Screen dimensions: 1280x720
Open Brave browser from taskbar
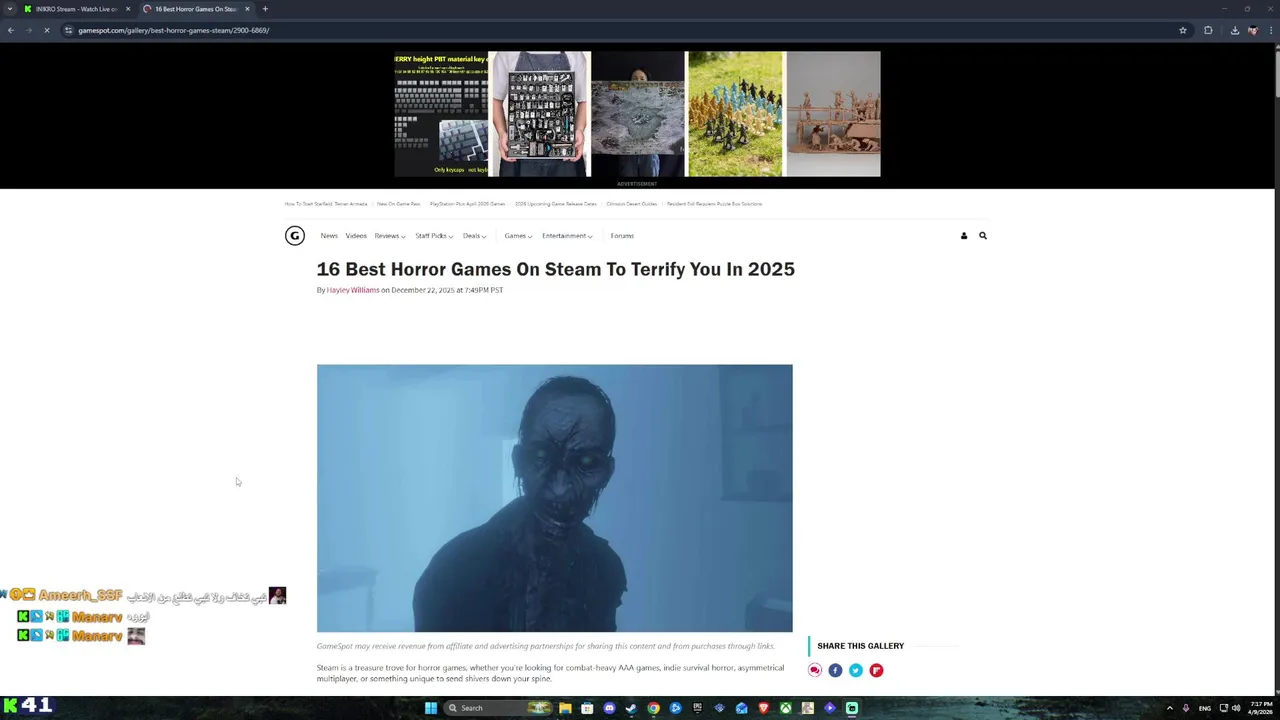coord(763,708)
